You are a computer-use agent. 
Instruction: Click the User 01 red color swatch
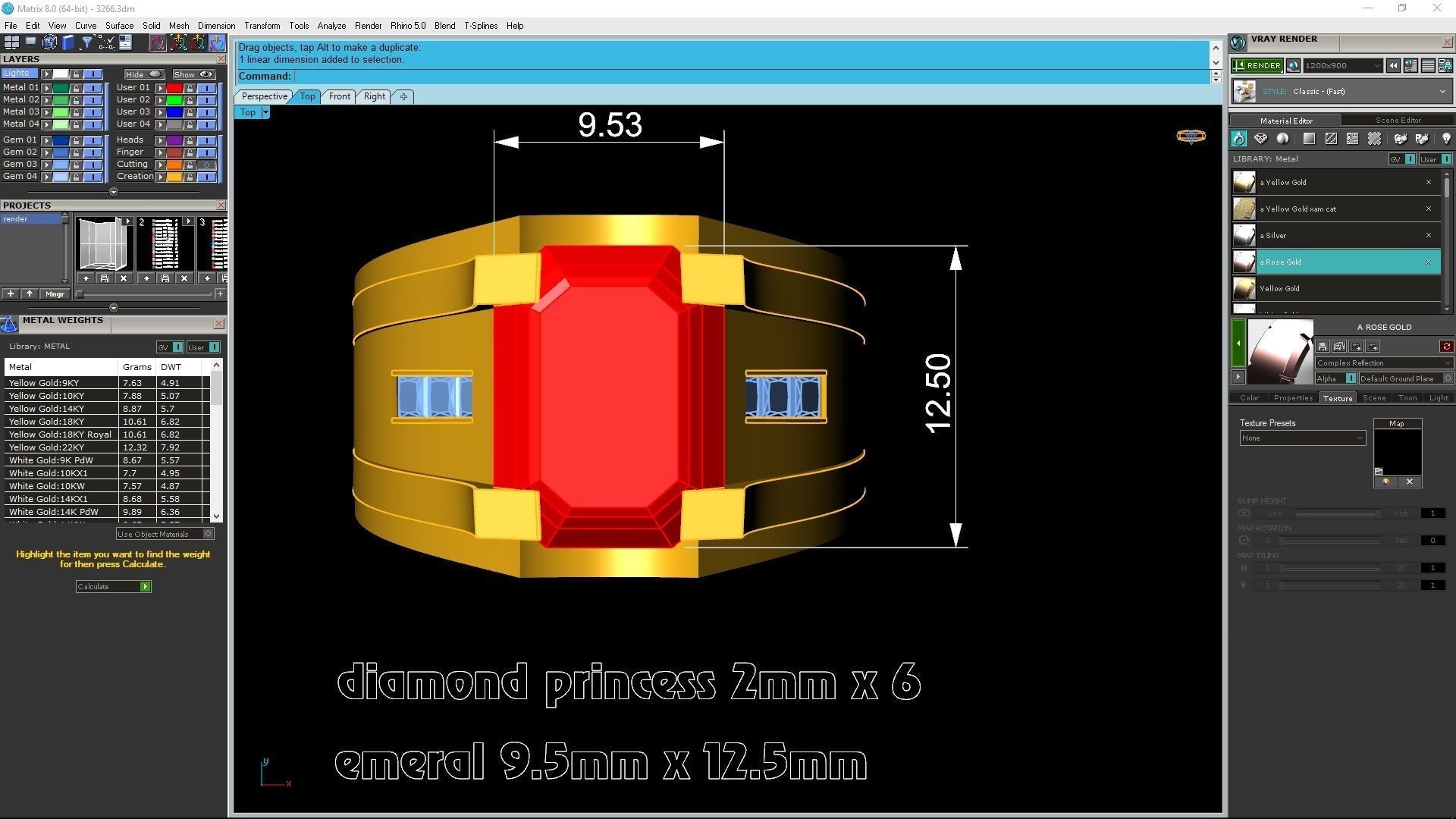click(x=174, y=88)
